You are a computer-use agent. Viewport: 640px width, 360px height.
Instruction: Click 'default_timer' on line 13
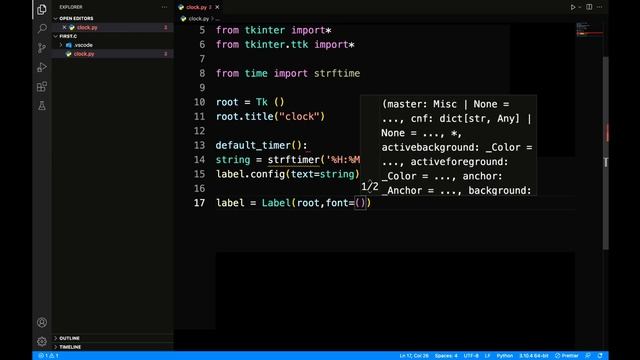pyautogui.click(x=253, y=145)
